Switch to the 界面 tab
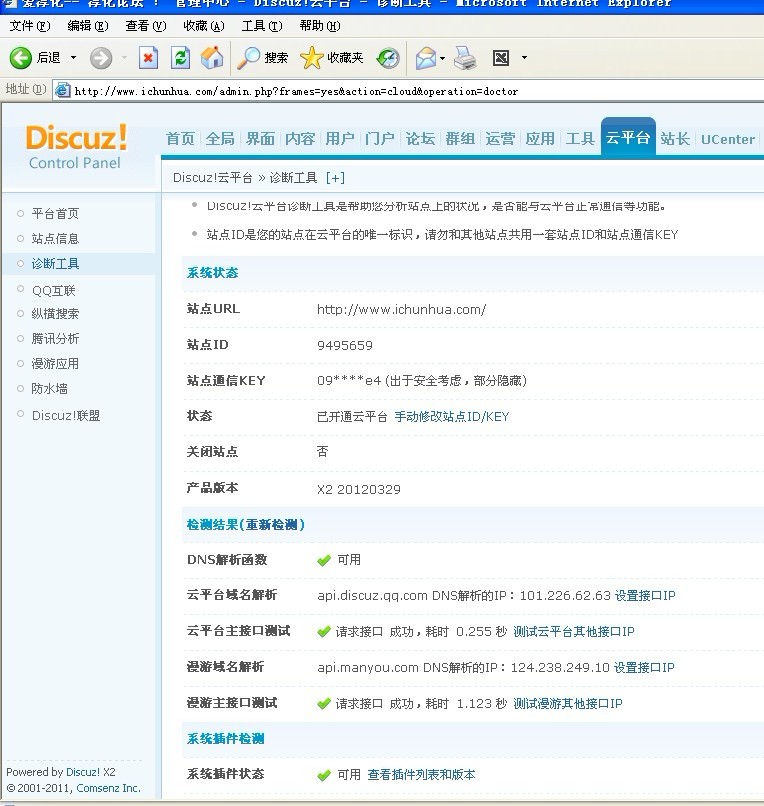The image size is (764, 806). coord(260,138)
